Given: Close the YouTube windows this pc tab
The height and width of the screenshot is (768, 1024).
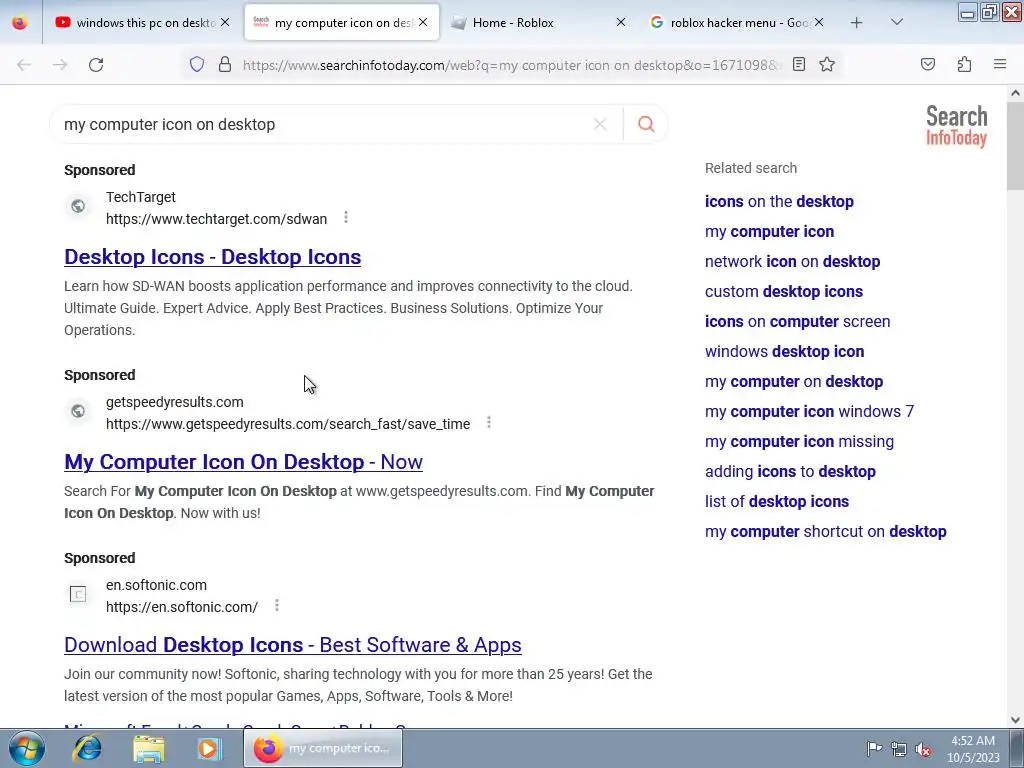Looking at the screenshot, I should (x=225, y=22).
